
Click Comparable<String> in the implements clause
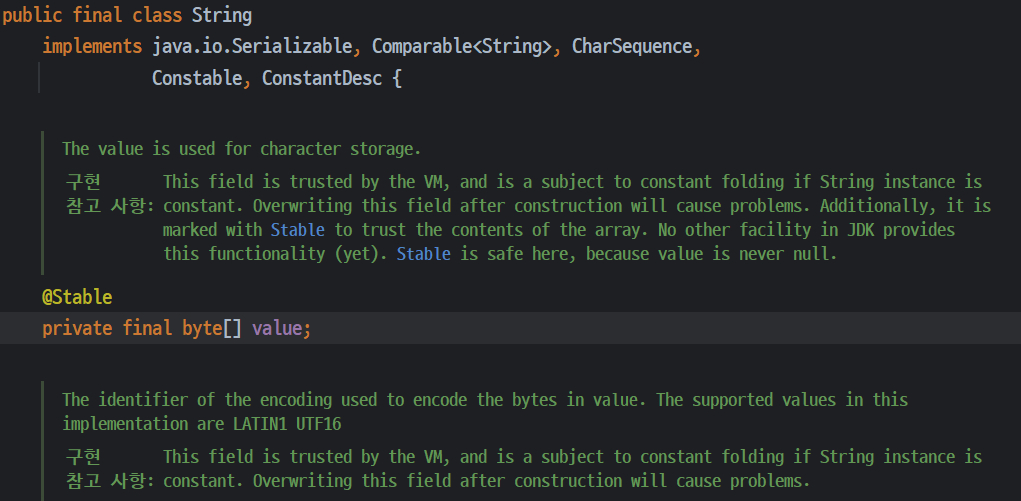point(462,46)
